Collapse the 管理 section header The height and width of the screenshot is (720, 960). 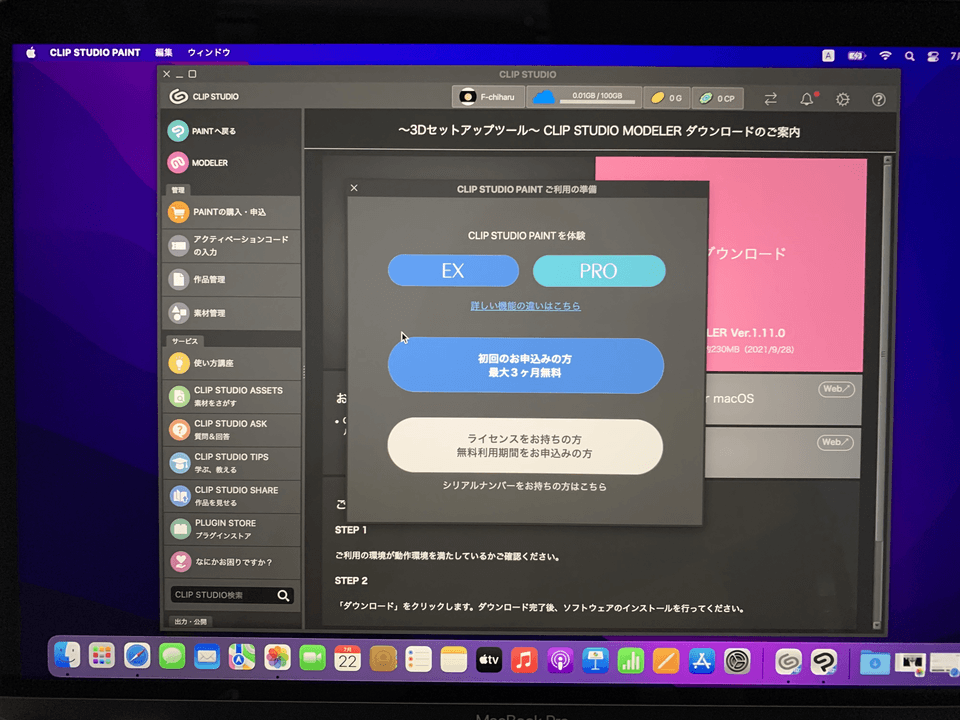point(180,190)
